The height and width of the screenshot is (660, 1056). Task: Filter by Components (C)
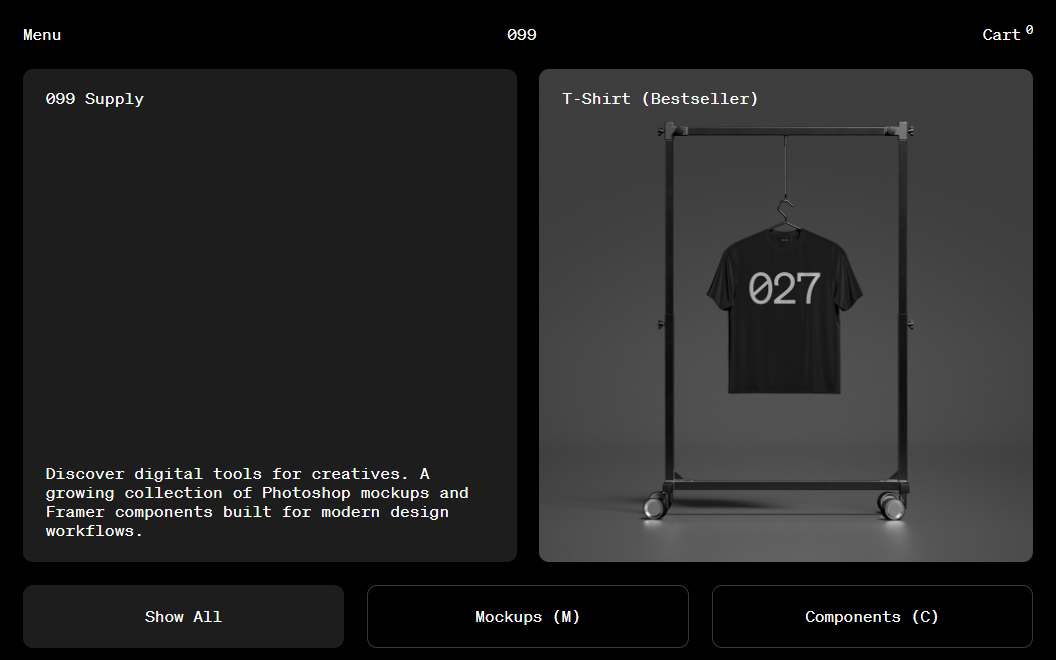coord(872,616)
